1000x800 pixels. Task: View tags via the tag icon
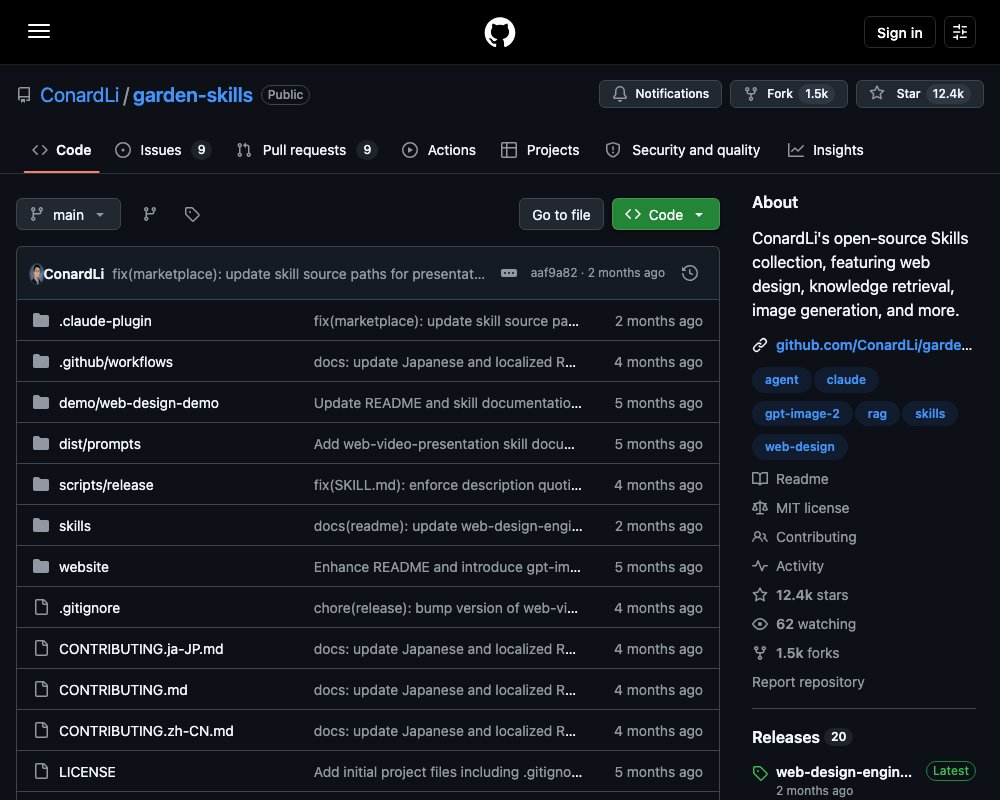[x=192, y=214]
